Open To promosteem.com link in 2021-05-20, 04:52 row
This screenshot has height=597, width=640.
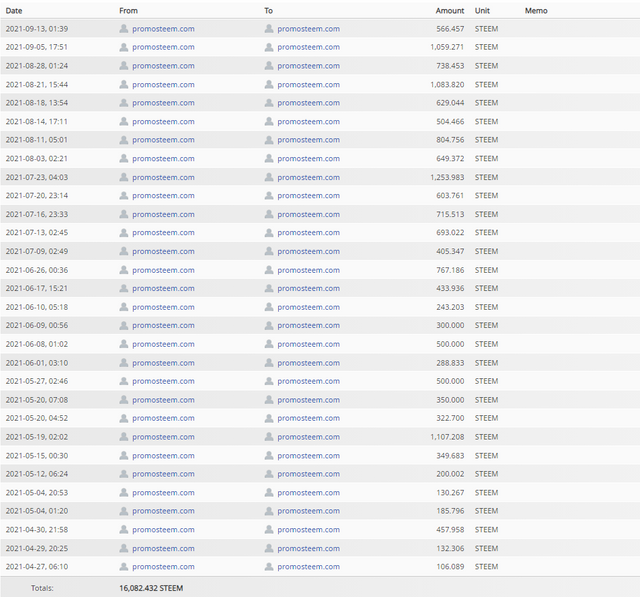point(309,419)
